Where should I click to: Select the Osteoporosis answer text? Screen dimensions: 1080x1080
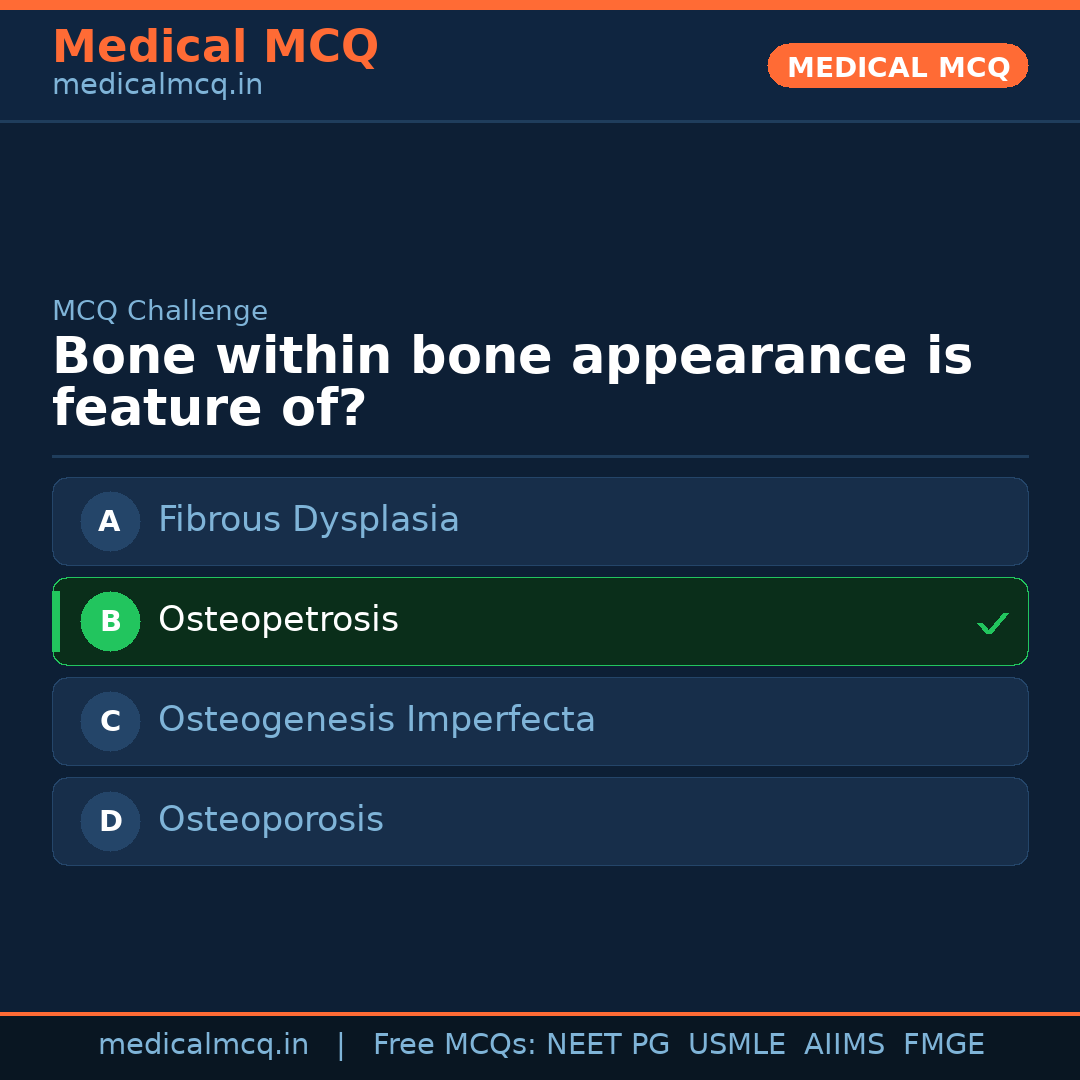coord(270,820)
